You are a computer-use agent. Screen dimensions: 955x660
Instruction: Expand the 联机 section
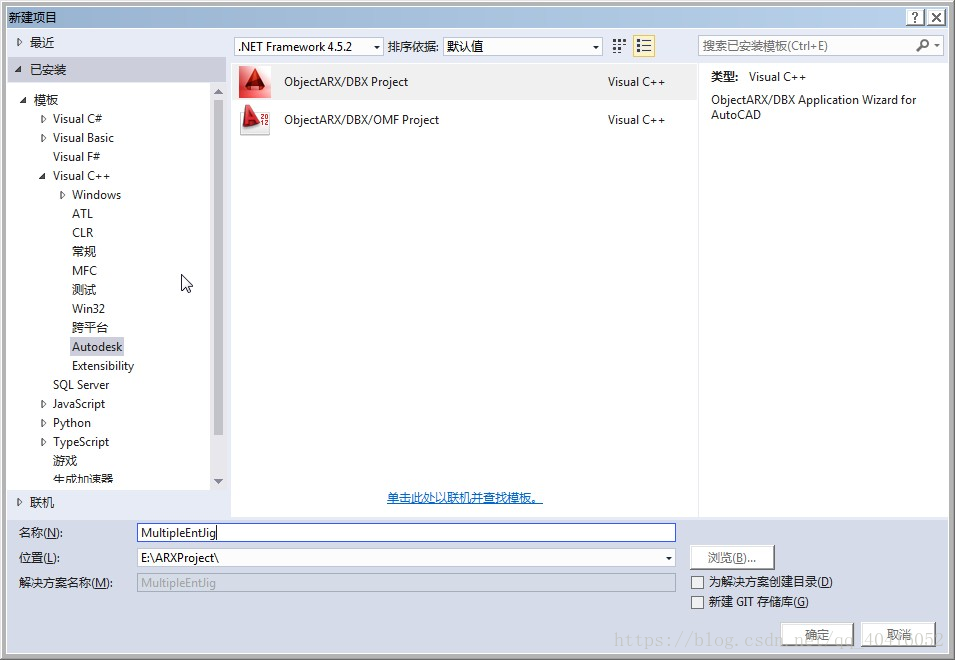click(x=19, y=502)
